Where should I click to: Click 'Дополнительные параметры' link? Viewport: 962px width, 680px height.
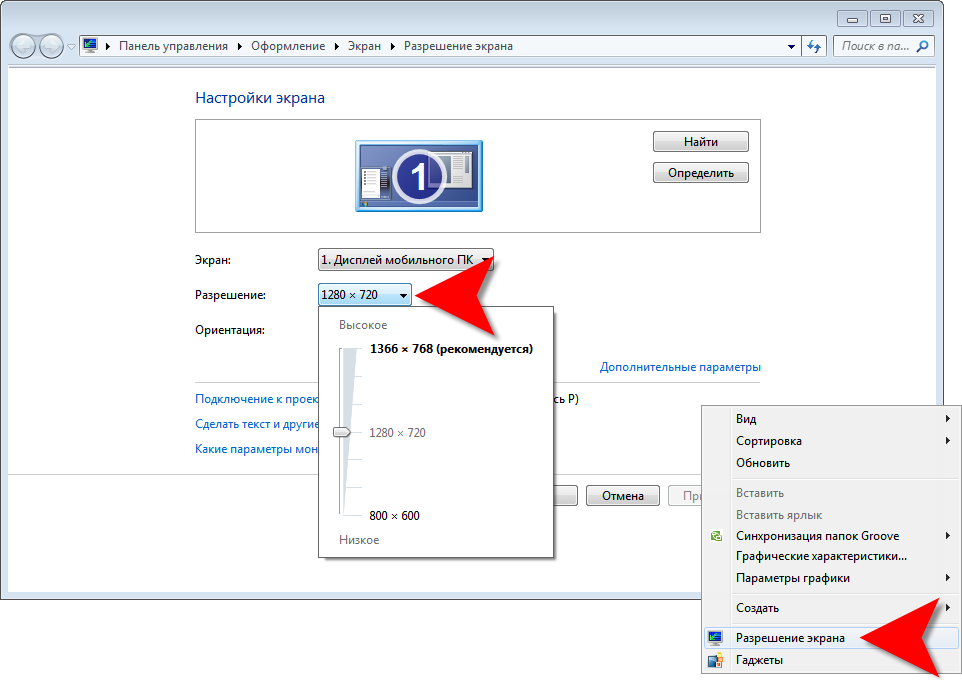[680, 367]
